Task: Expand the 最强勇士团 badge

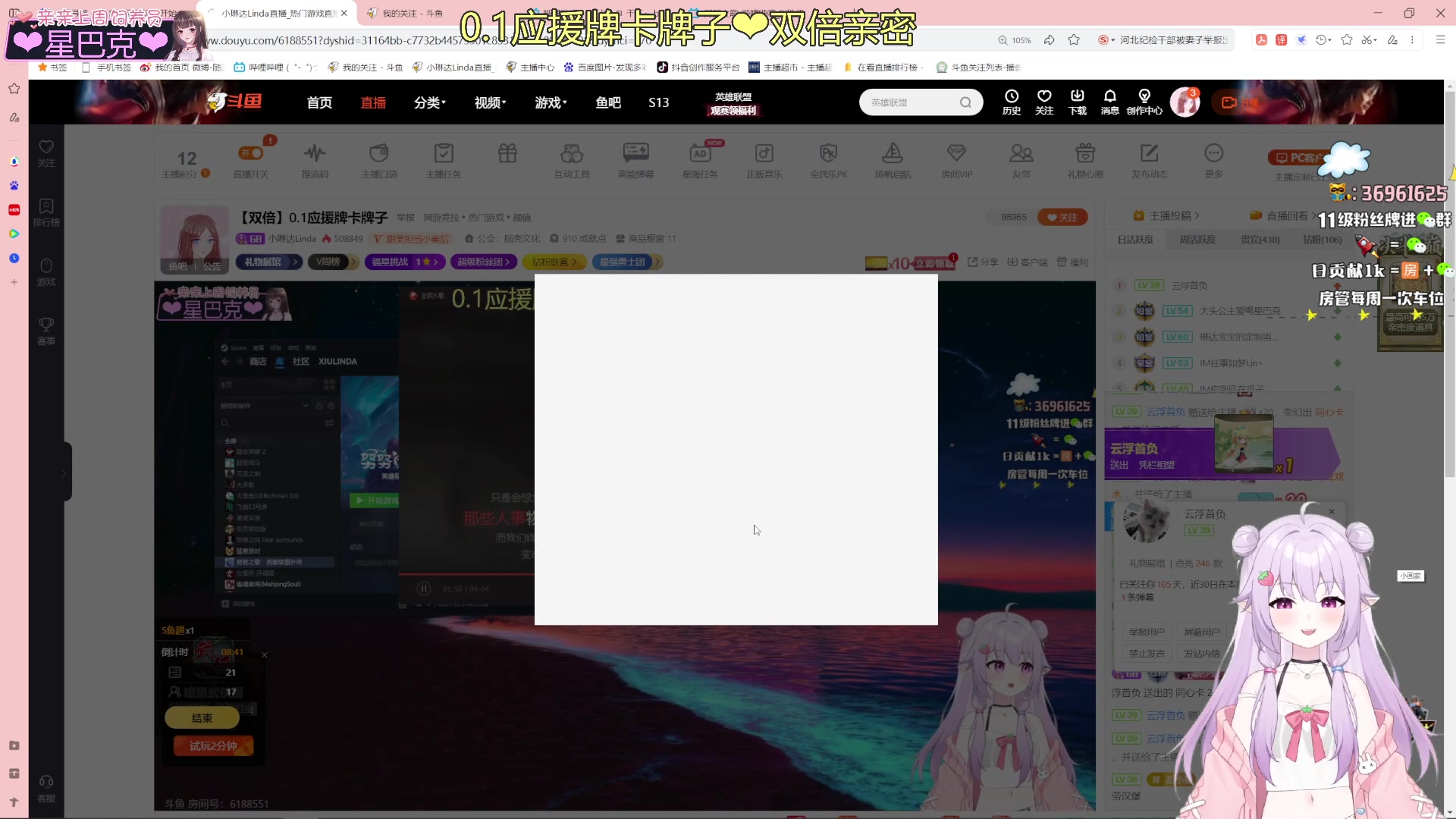Action: [x=626, y=262]
